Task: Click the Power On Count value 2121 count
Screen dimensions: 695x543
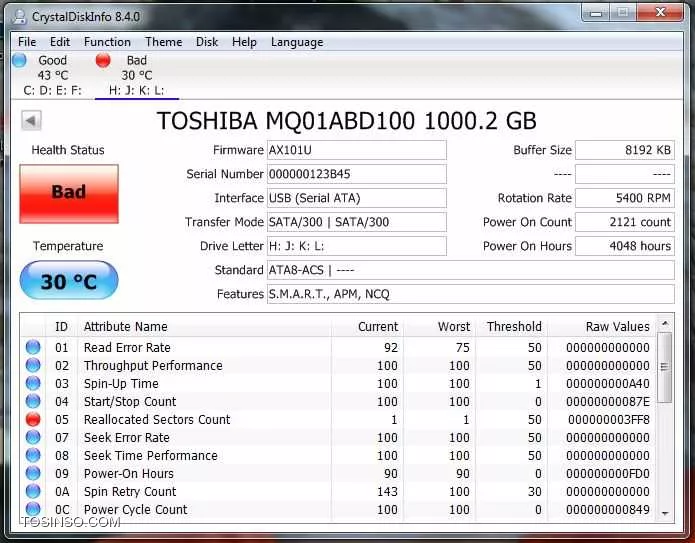Action: coord(625,222)
